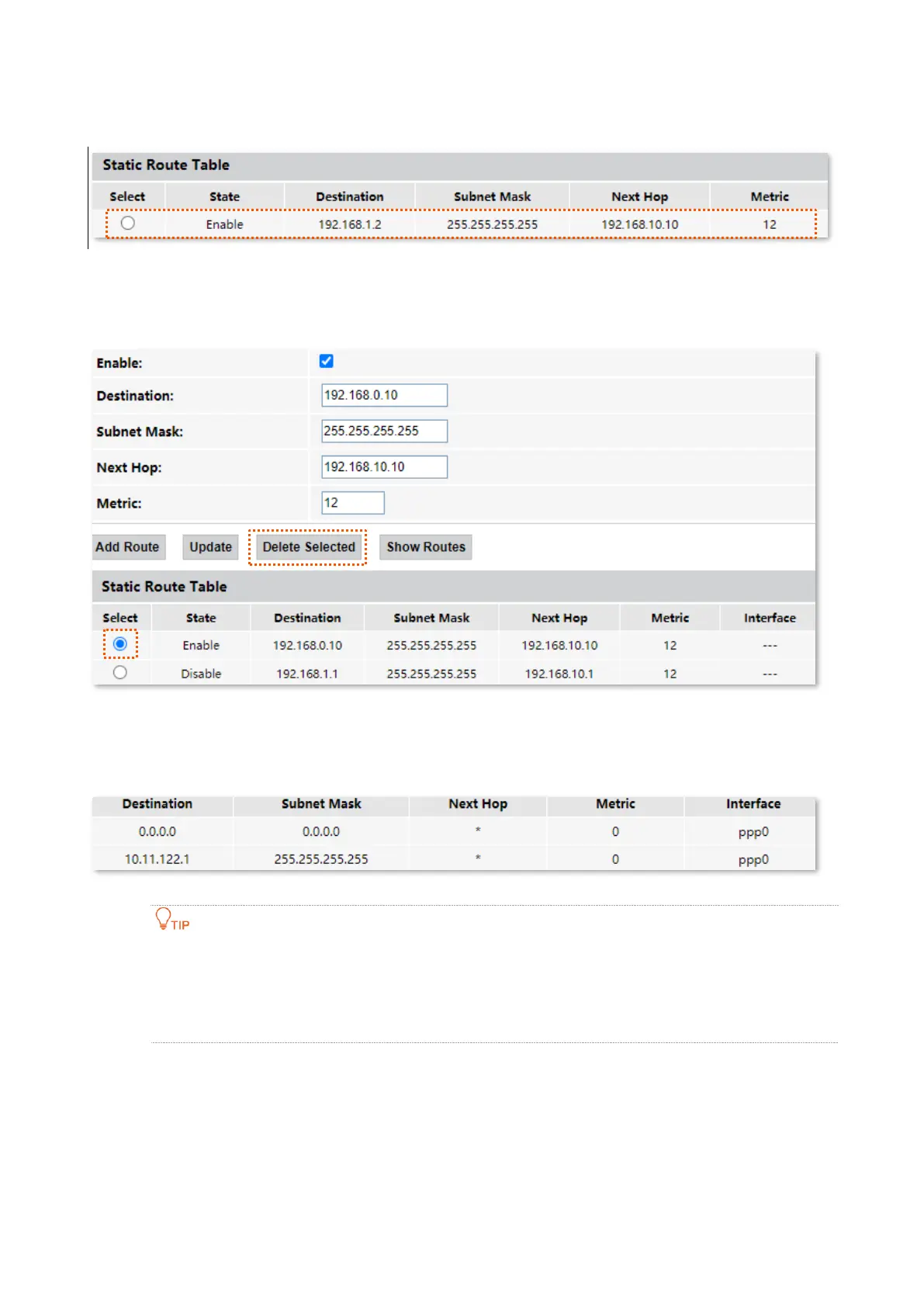Select the radio button for route 192.168.1.2

point(128,224)
